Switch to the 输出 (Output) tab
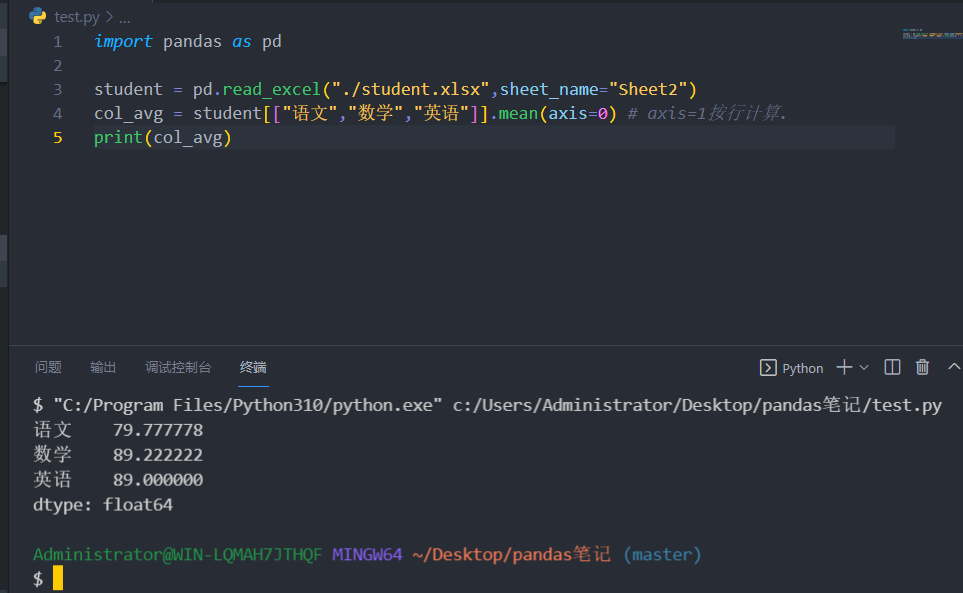Image resolution: width=963 pixels, height=593 pixels. pos(103,368)
